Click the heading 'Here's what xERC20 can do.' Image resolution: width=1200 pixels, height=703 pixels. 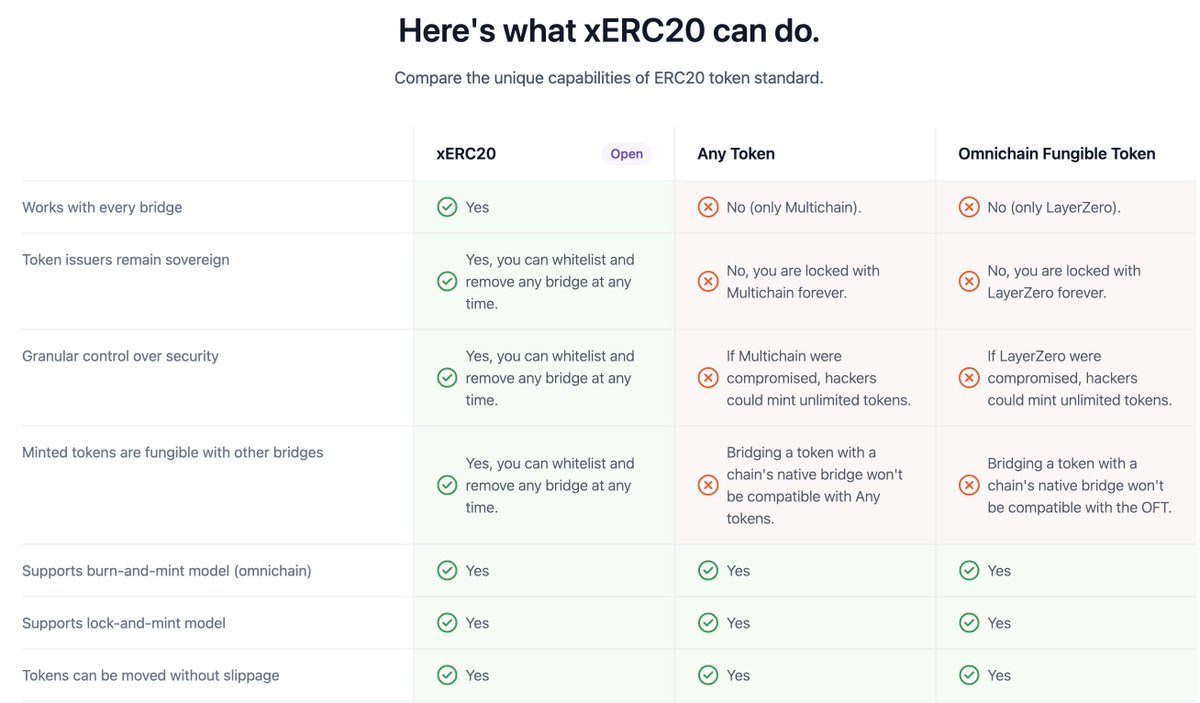(x=609, y=30)
